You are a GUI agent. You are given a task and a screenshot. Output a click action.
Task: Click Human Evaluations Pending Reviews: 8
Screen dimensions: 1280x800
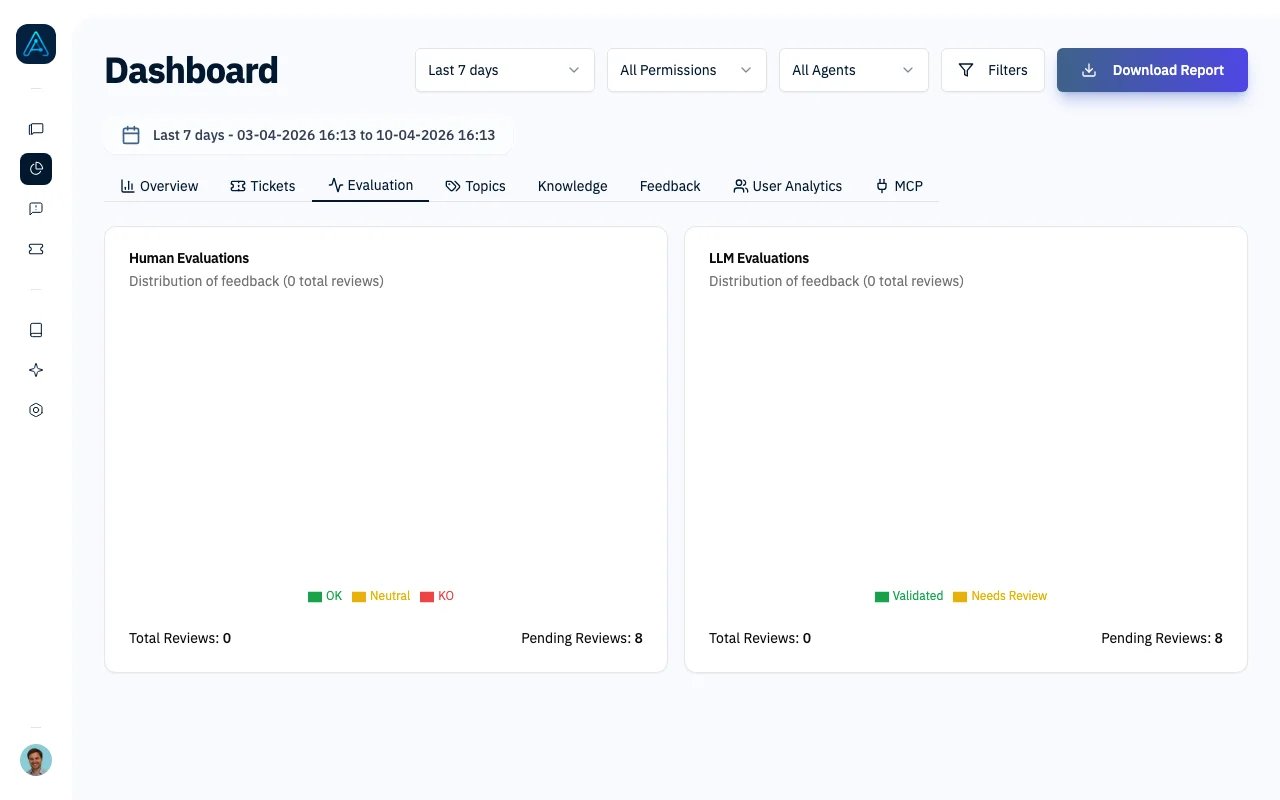click(x=582, y=638)
